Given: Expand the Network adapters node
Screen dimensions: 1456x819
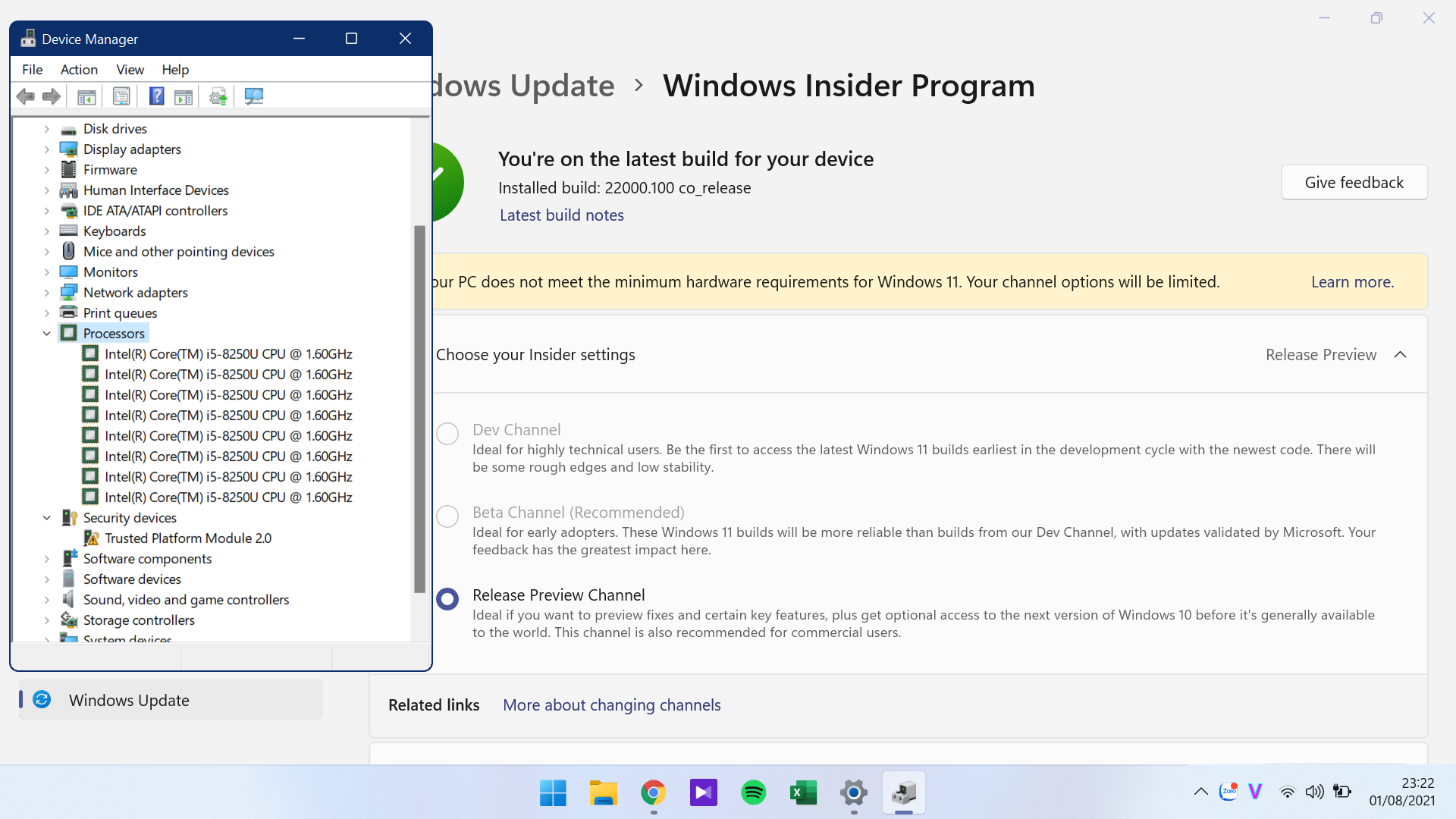Looking at the screenshot, I should (47, 292).
